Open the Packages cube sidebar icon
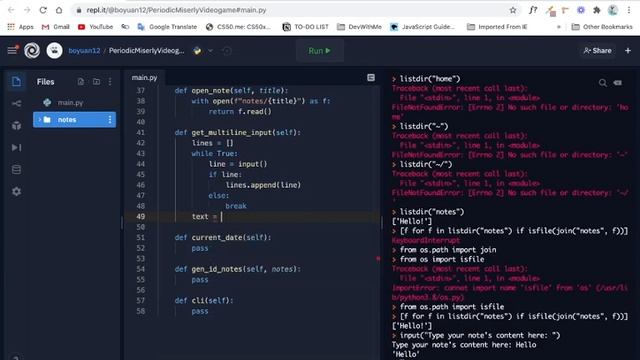Viewport: 640px width, 360px height. click(x=16, y=125)
